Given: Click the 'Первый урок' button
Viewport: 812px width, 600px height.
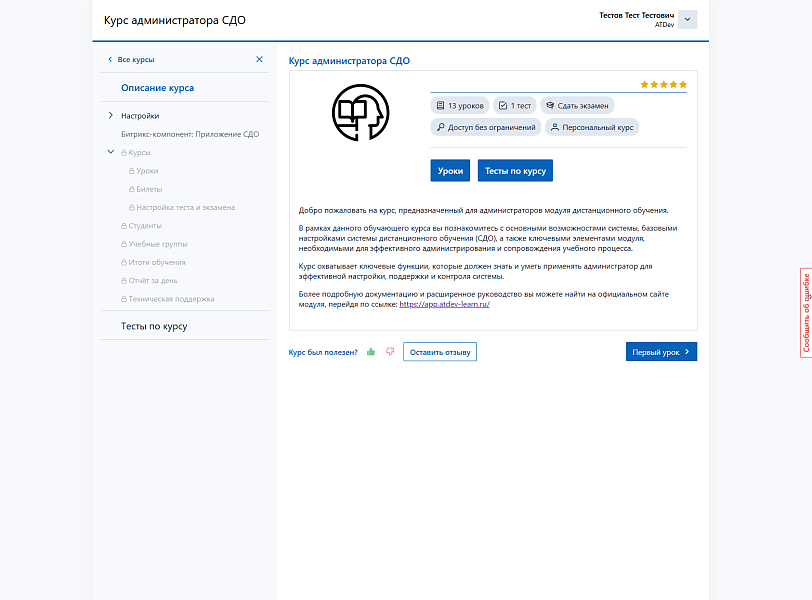Looking at the screenshot, I should (660, 351).
